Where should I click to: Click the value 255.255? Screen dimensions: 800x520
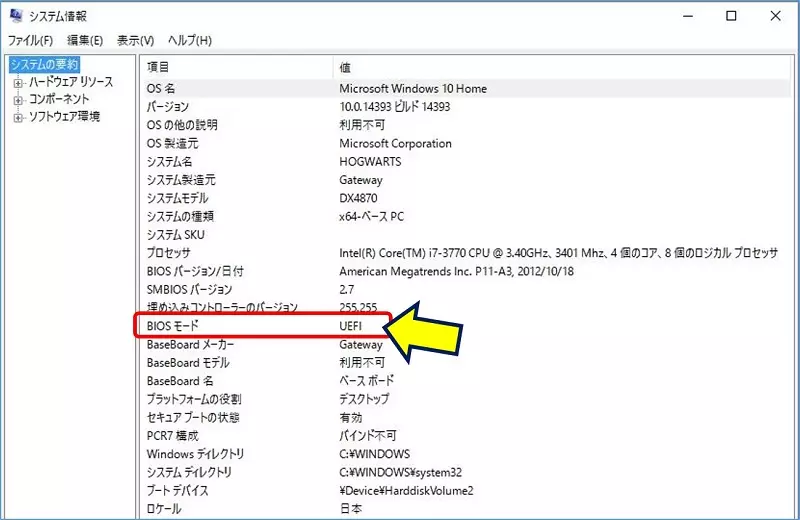(358, 308)
